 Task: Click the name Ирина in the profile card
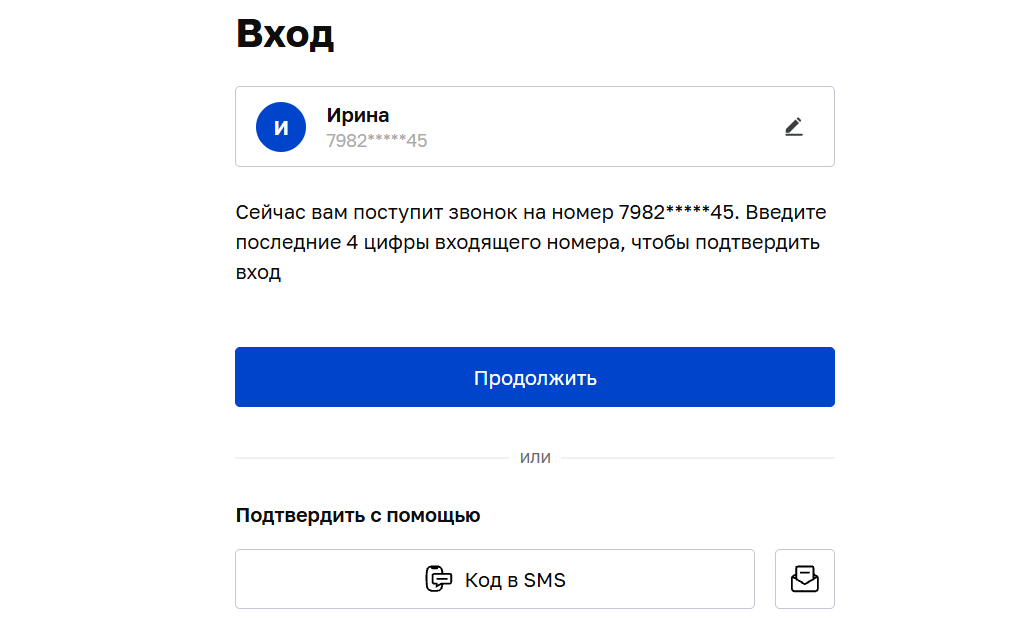click(356, 114)
